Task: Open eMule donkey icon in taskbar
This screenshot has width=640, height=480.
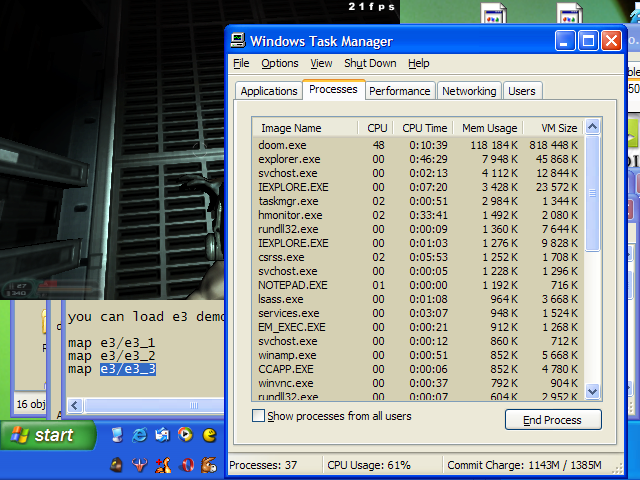Action: pyautogui.click(x=209, y=465)
